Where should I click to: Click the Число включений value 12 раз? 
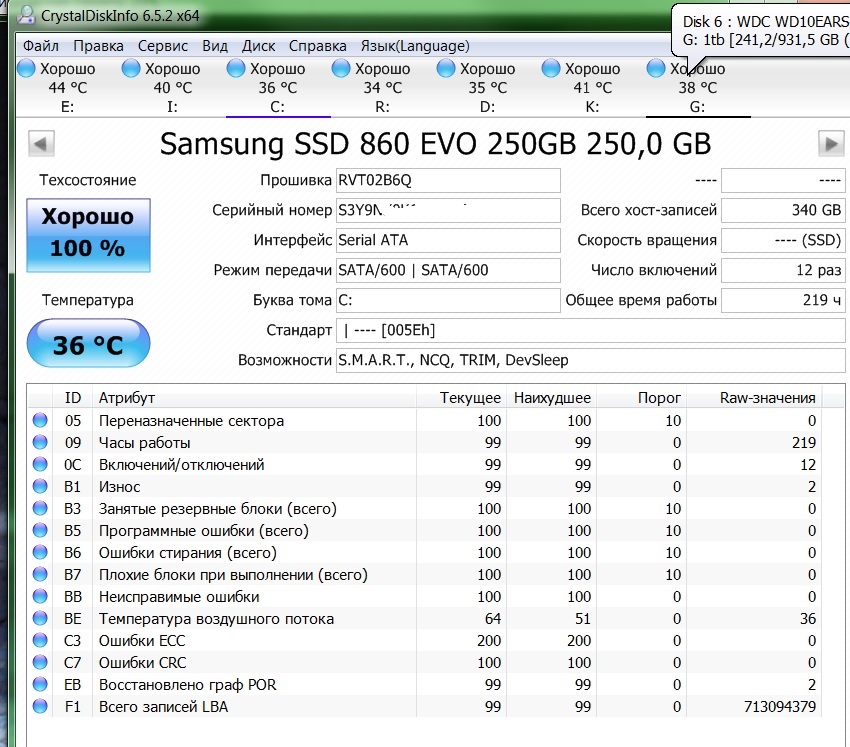point(783,270)
